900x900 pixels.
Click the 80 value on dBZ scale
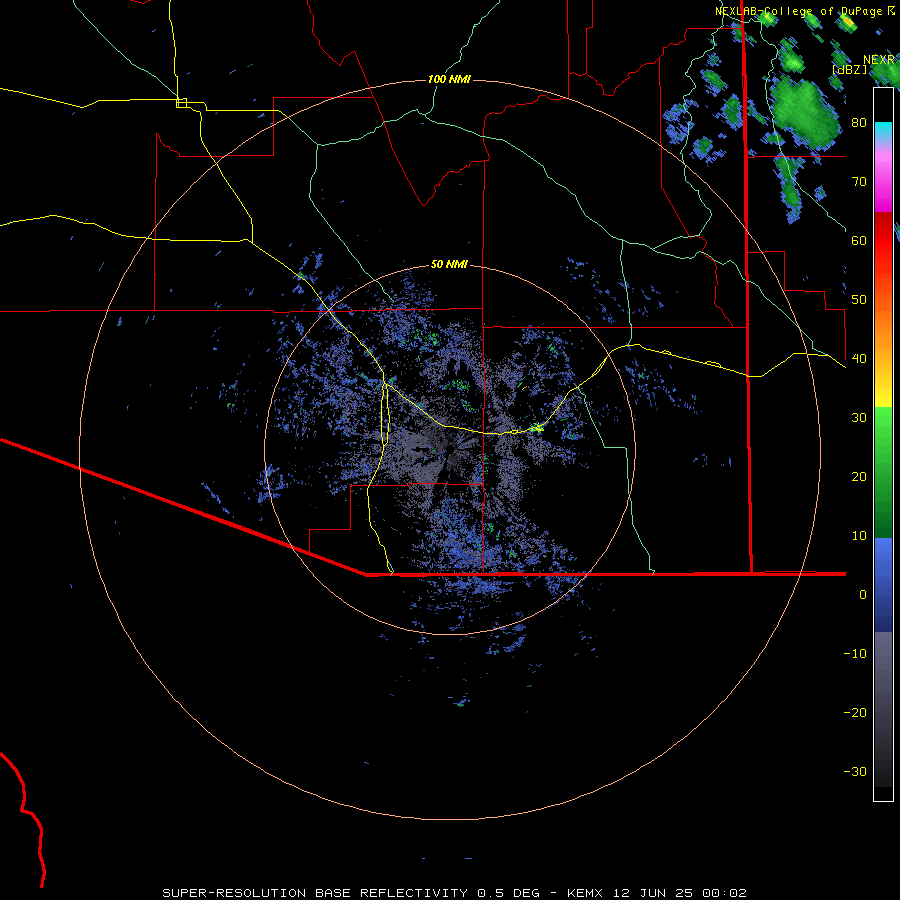coord(859,122)
